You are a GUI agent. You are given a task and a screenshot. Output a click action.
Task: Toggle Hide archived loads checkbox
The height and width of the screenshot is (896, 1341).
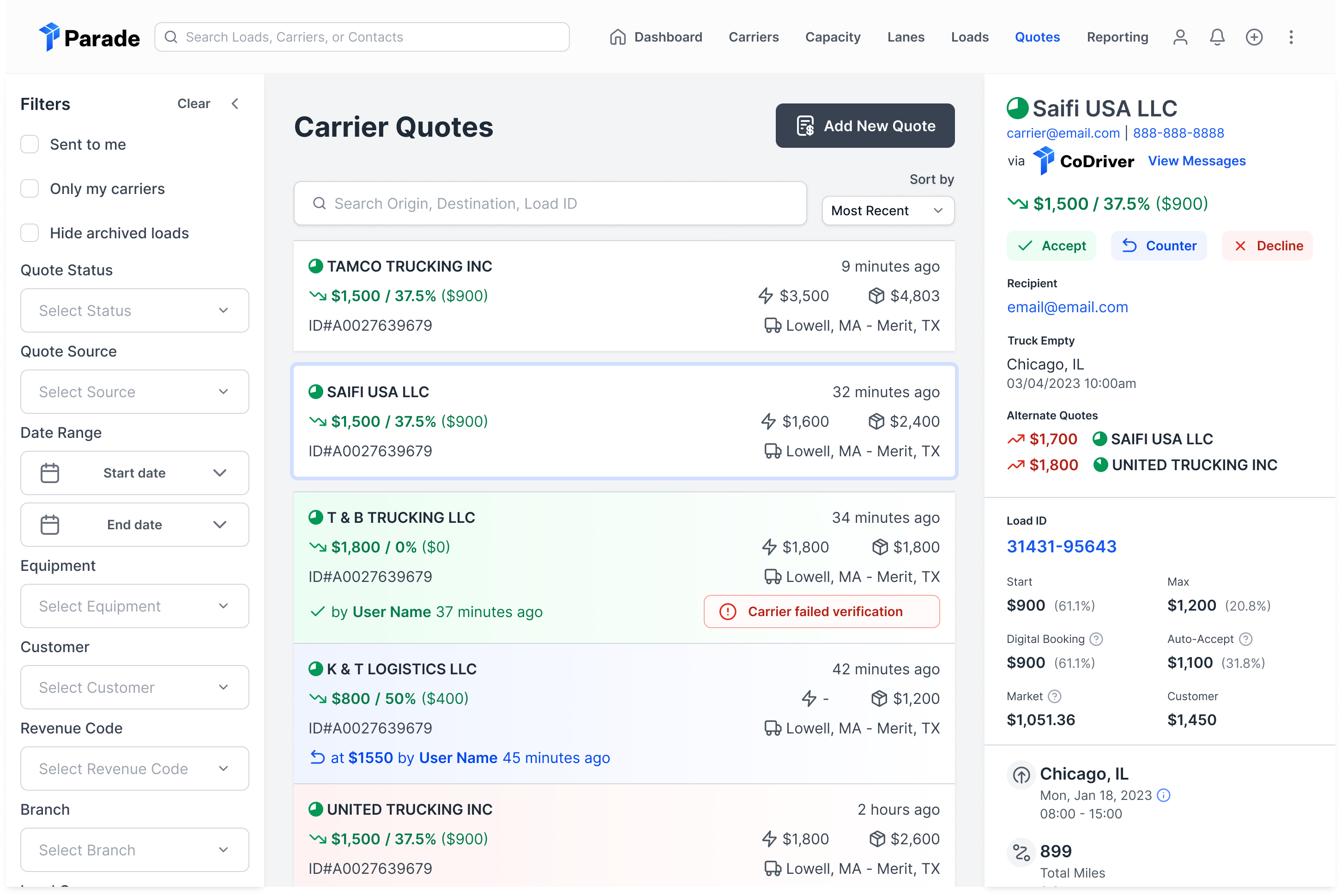pyautogui.click(x=30, y=233)
